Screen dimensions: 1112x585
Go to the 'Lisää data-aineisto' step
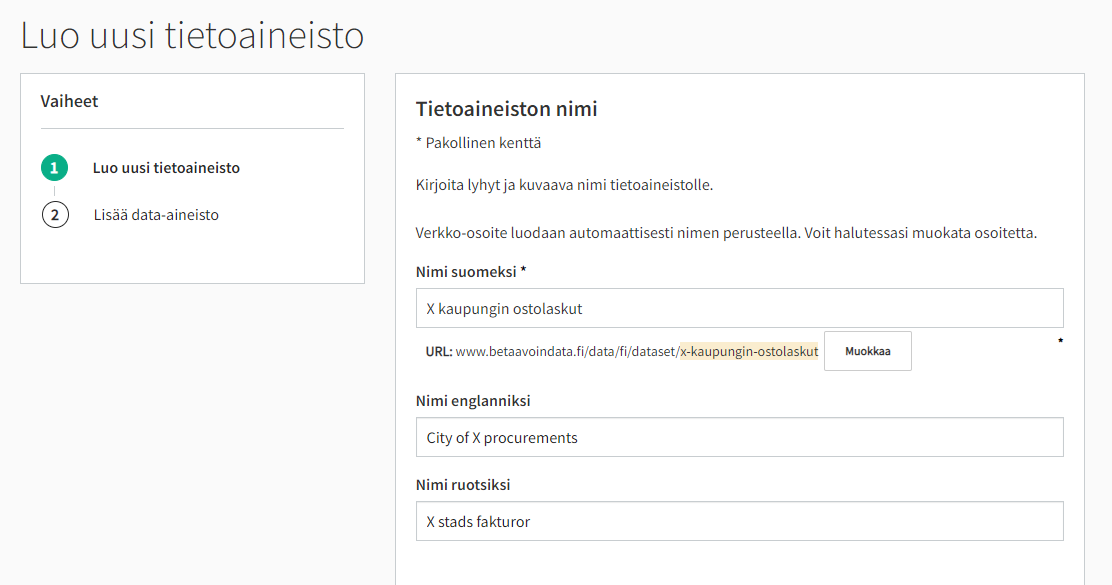click(x=155, y=215)
